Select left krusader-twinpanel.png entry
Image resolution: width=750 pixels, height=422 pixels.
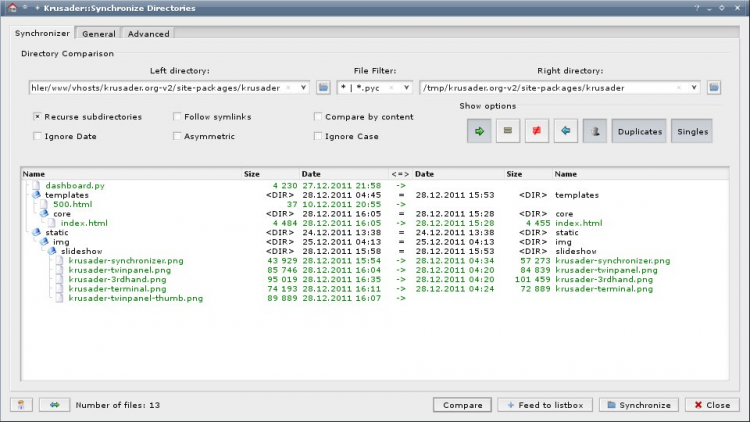(120, 270)
